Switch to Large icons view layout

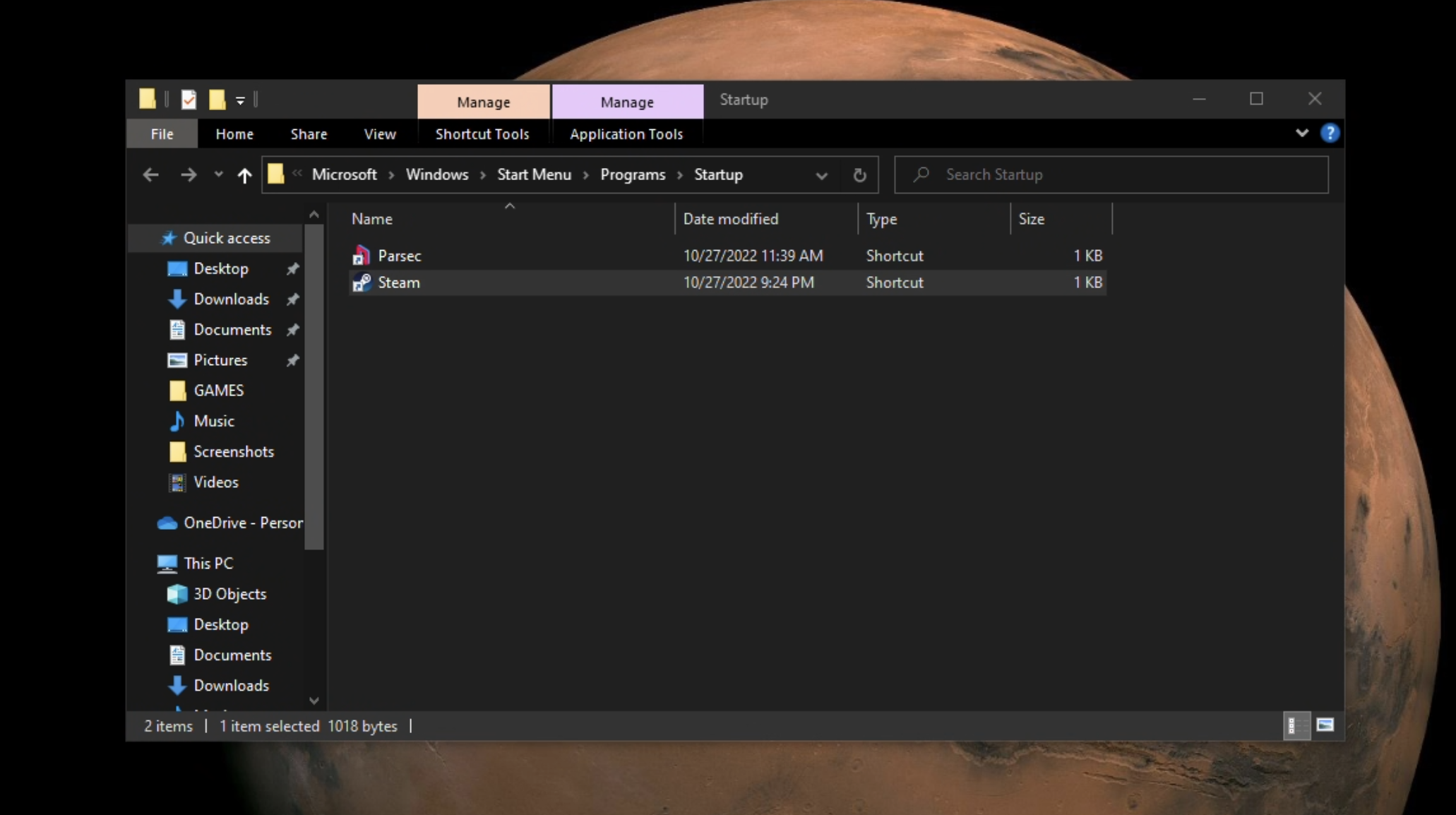(1325, 725)
